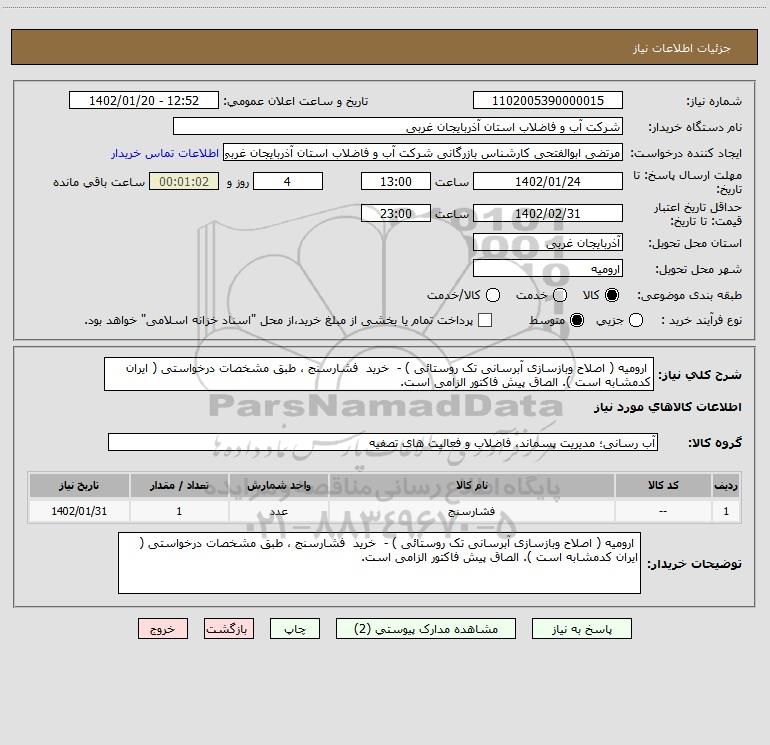Click the شرح کلی نیاز description box

[379, 374]
